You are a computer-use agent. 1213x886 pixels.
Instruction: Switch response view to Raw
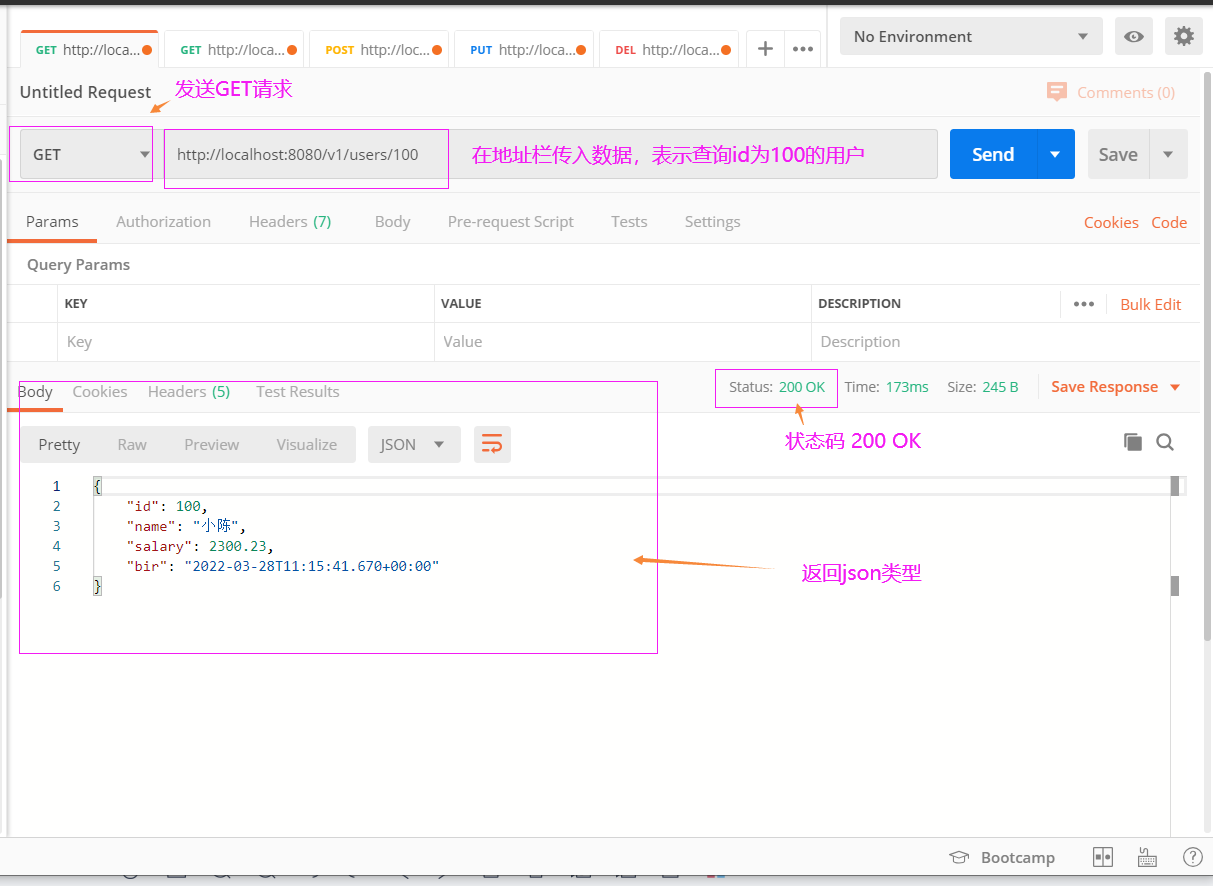[132, 445]
